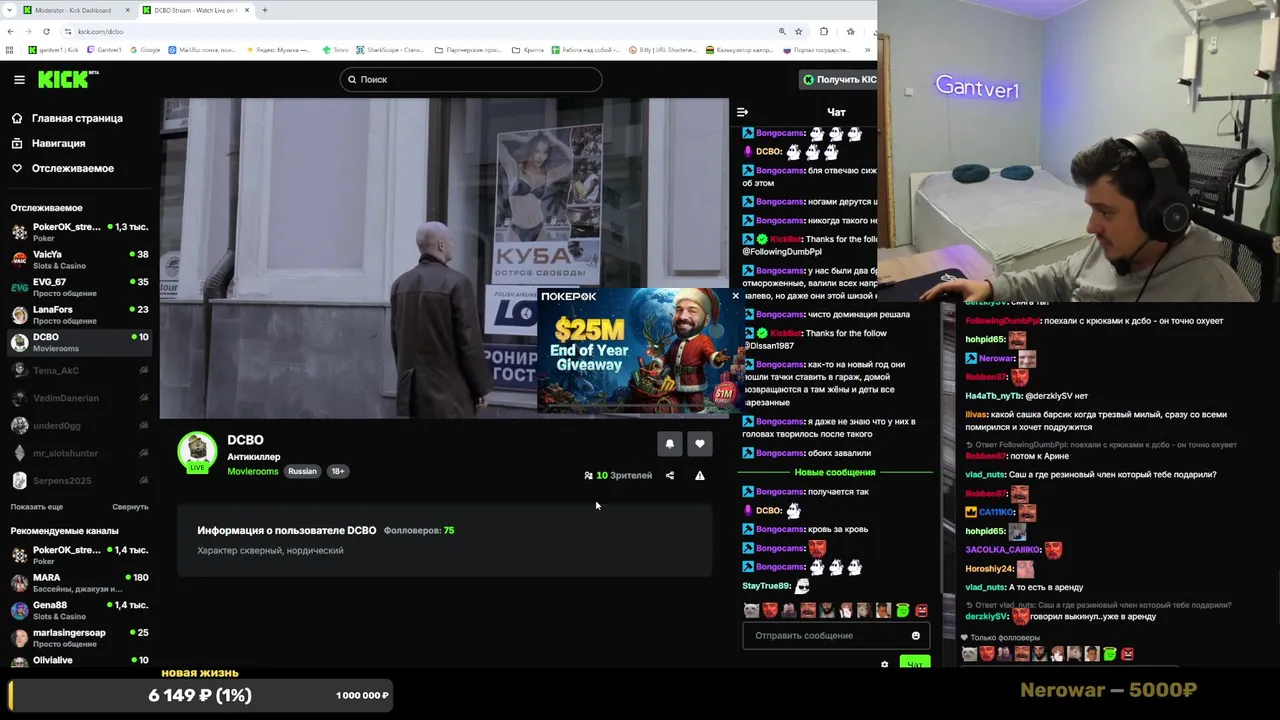Select DCBO in followed channels list
1280x720 pixels.
click(79, 342)
